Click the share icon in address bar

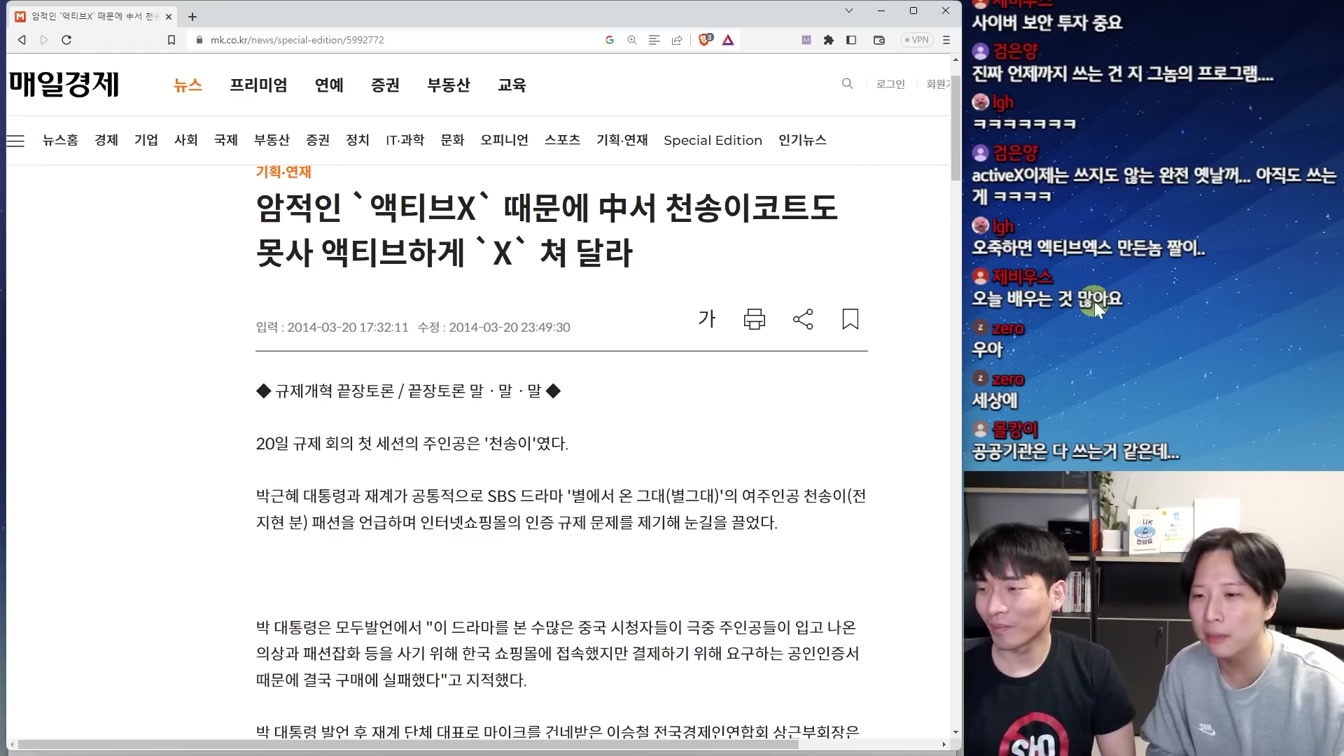(x=677, y=40)
